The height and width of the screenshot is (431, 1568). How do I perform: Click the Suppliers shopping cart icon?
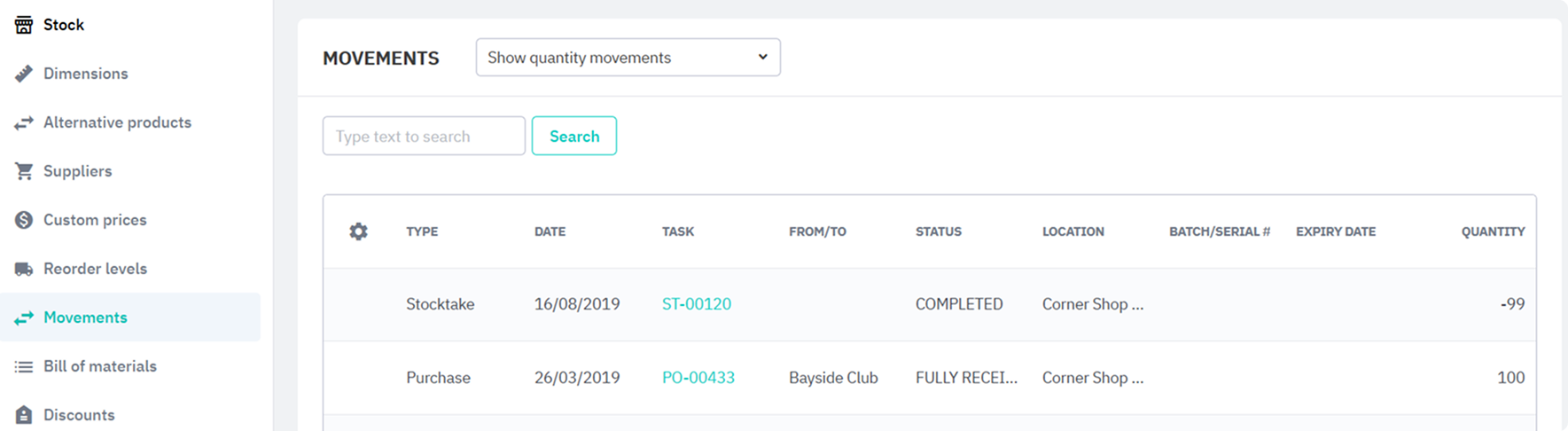coord(24,171)
